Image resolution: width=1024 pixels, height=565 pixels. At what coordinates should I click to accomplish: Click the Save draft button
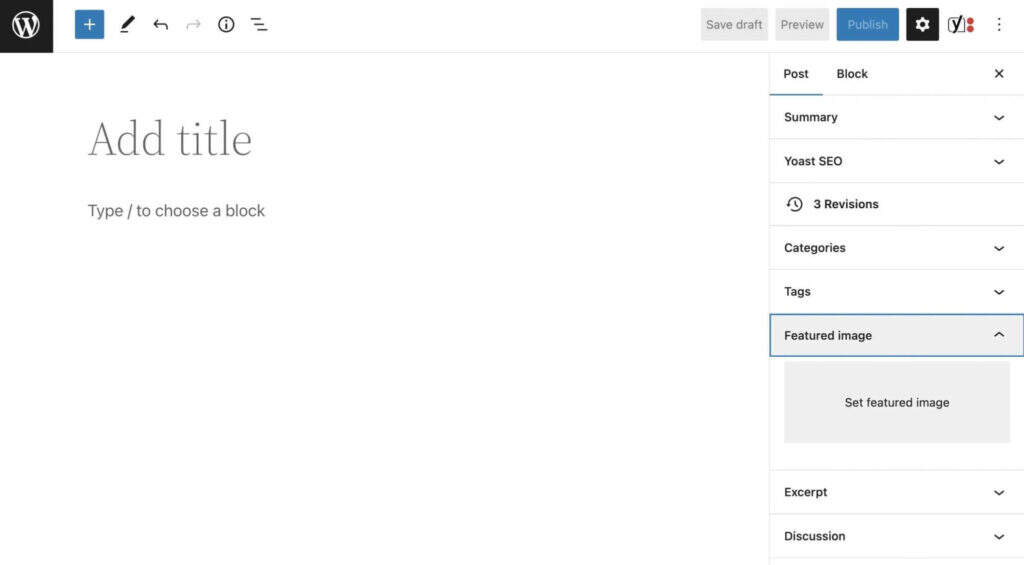734,25
